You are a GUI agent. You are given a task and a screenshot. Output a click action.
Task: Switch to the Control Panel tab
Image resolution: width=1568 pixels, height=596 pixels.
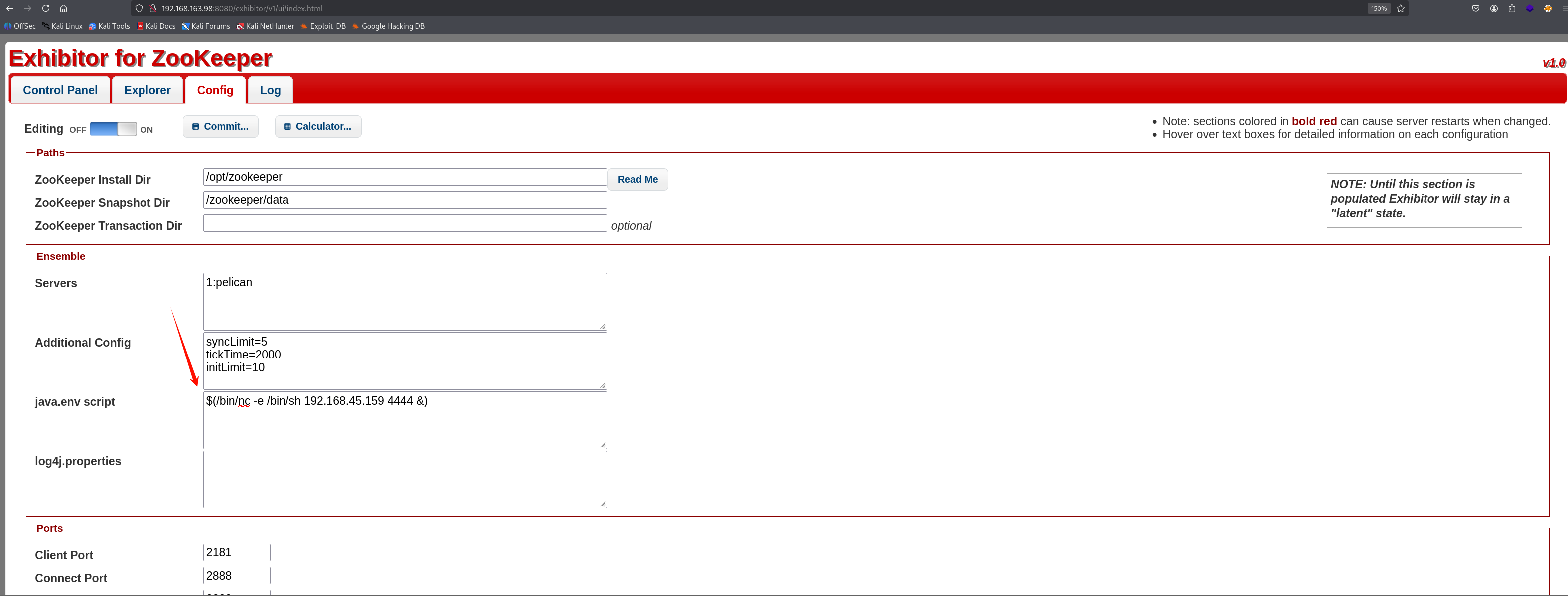tap(60, 90)
